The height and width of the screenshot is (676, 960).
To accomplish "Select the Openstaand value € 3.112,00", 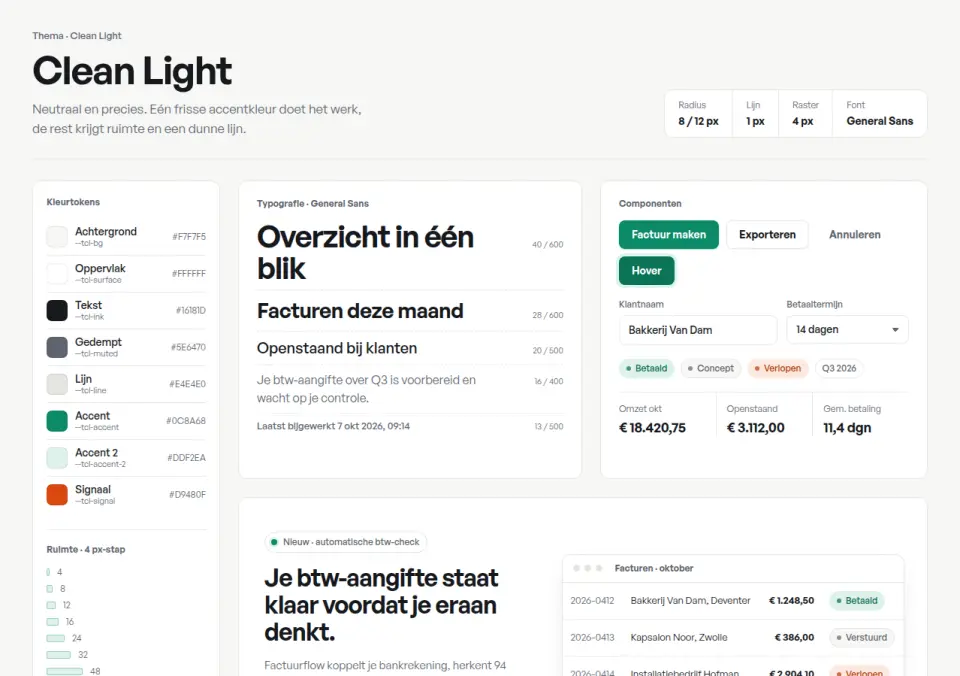I will (756, 428).
